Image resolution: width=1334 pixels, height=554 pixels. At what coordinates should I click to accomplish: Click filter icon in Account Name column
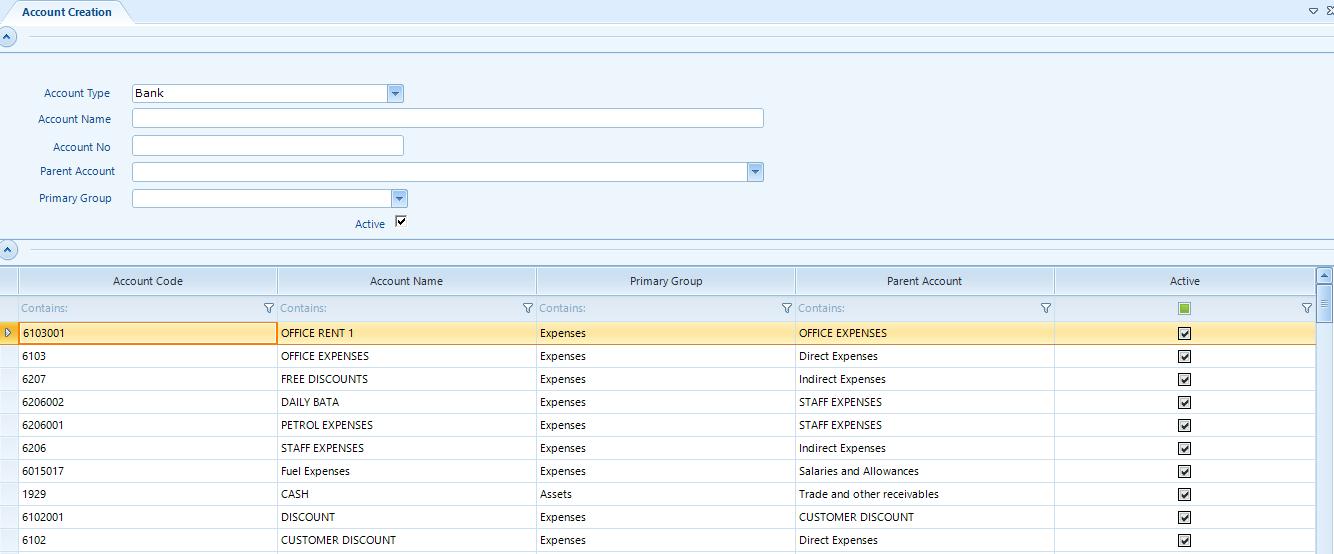[x=528, y=308]
